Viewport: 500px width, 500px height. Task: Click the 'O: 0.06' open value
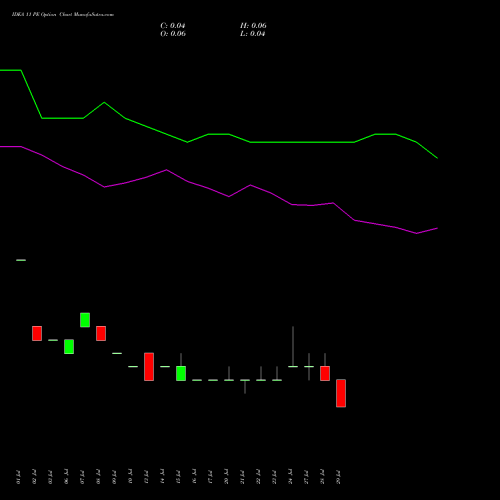tap(173, 34)
